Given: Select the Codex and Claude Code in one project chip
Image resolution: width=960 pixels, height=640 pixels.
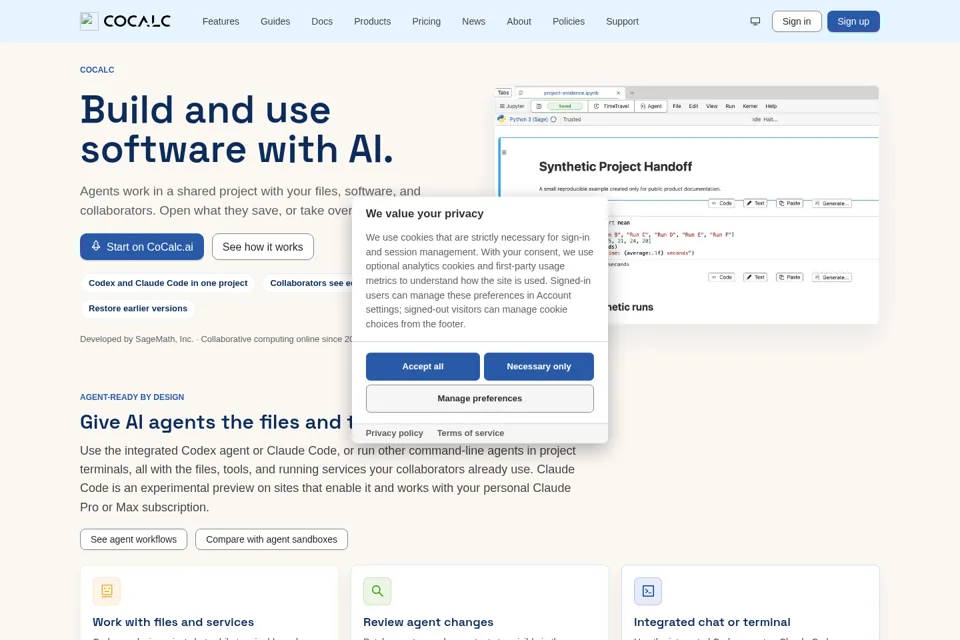Looking at the screenshot, I should (168, 283).
